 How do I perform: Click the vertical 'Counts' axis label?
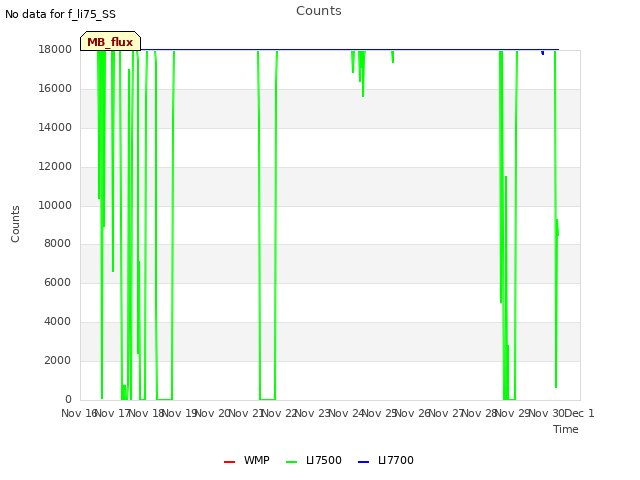tap(15, 224)
